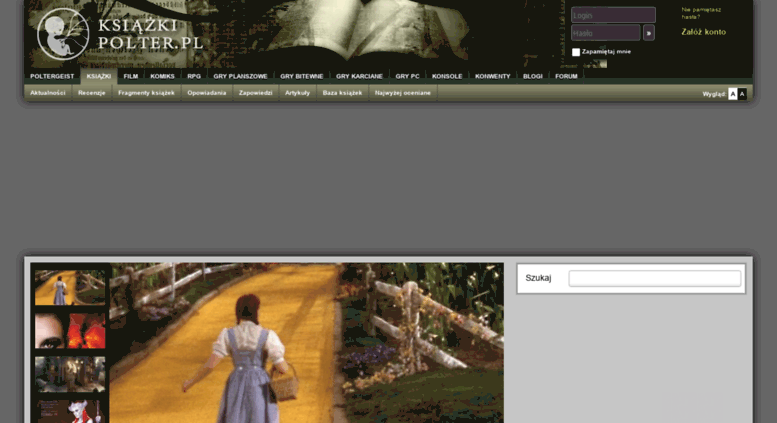Open Fragmenty książek submenu item
777x423 pixels.
point(146,93)
